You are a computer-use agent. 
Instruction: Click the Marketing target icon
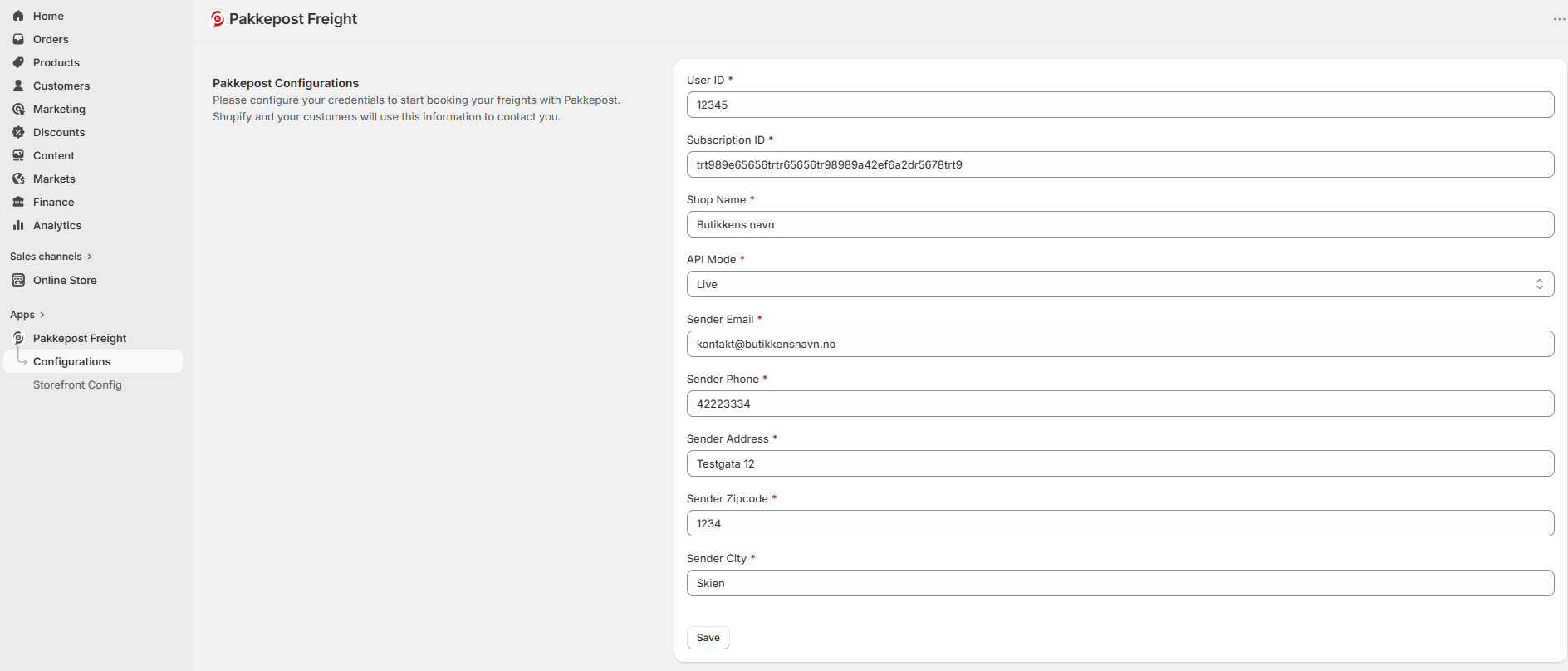tap(18, 109)
